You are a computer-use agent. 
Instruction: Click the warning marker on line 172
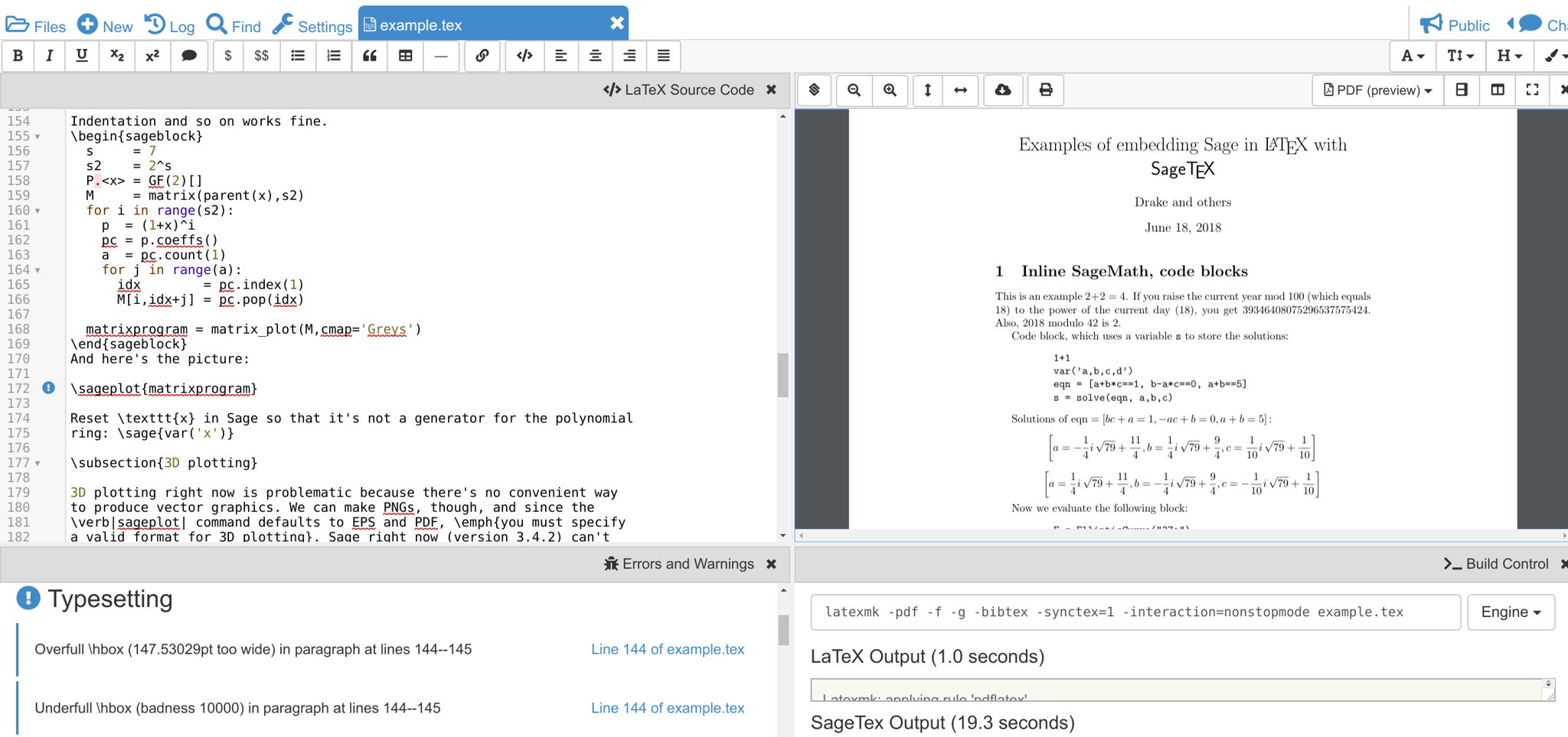[48, 388]
